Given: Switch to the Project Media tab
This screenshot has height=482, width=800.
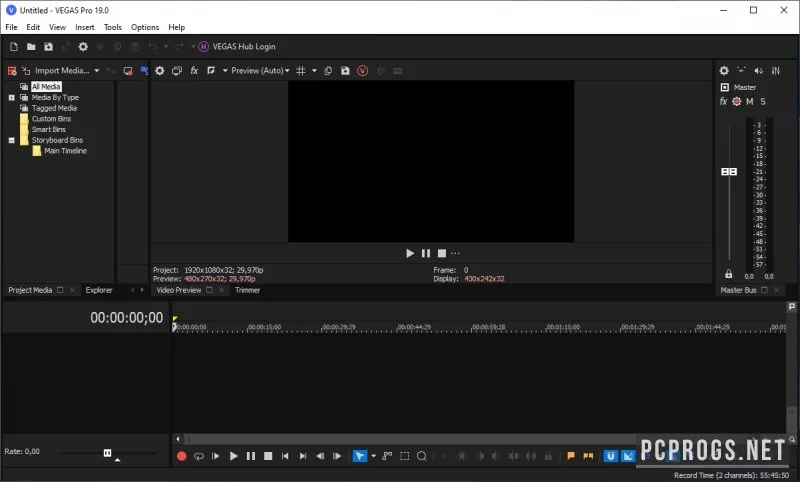Looking at the screenshot, I should point(30,290).
